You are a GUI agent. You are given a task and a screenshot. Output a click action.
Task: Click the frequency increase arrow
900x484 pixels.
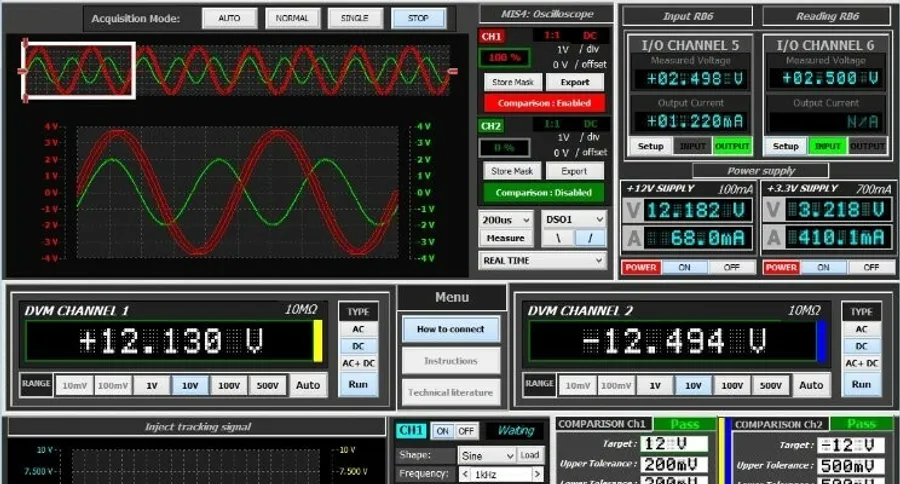(x=537, y=474)
